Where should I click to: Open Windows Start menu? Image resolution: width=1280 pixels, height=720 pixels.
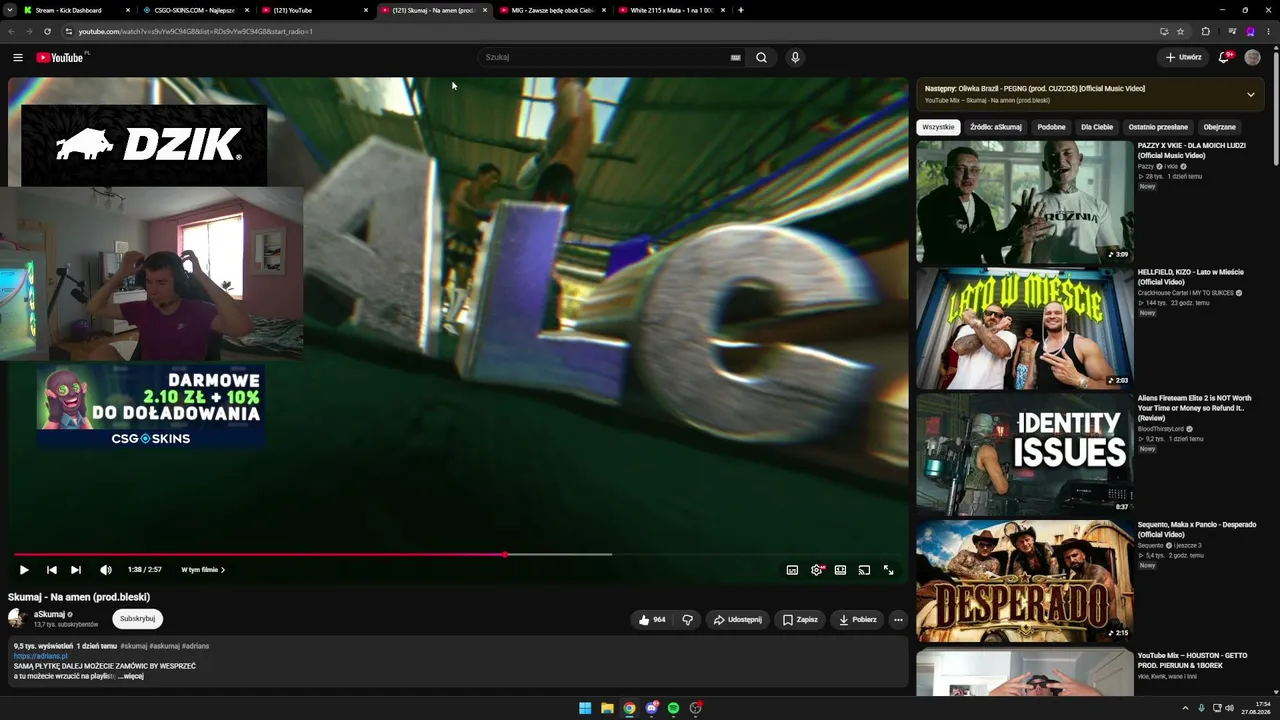(585, 708)
